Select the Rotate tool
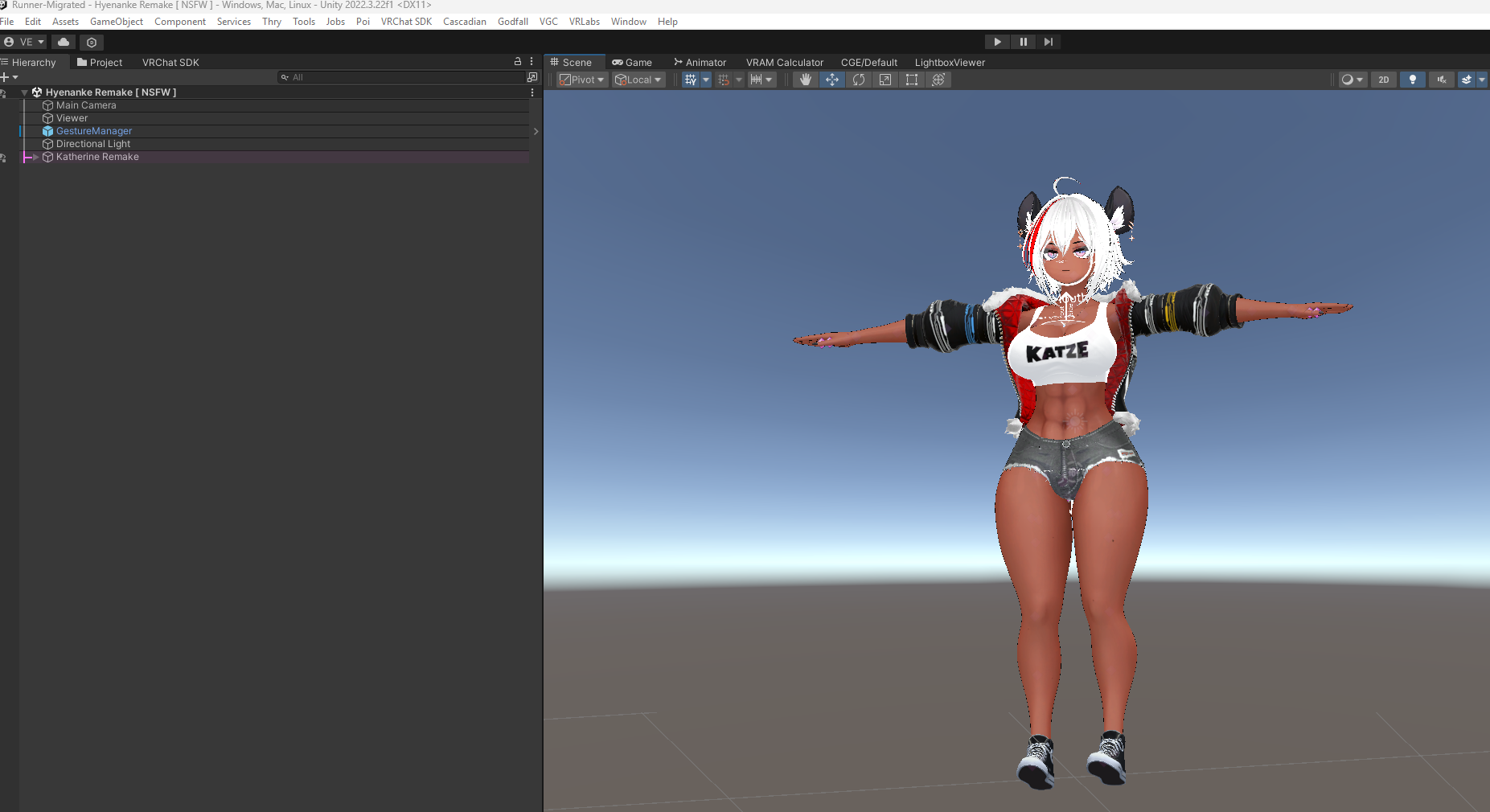This screenshot has height=812, width=1490. pos(858,80)
